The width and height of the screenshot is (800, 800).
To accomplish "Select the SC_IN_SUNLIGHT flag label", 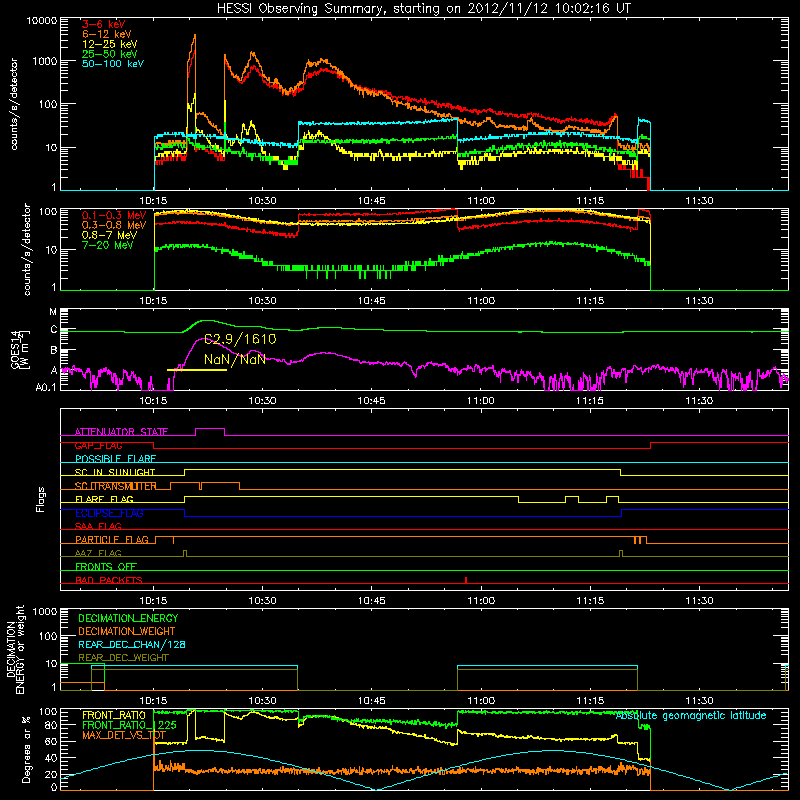I will click(115, 472).
